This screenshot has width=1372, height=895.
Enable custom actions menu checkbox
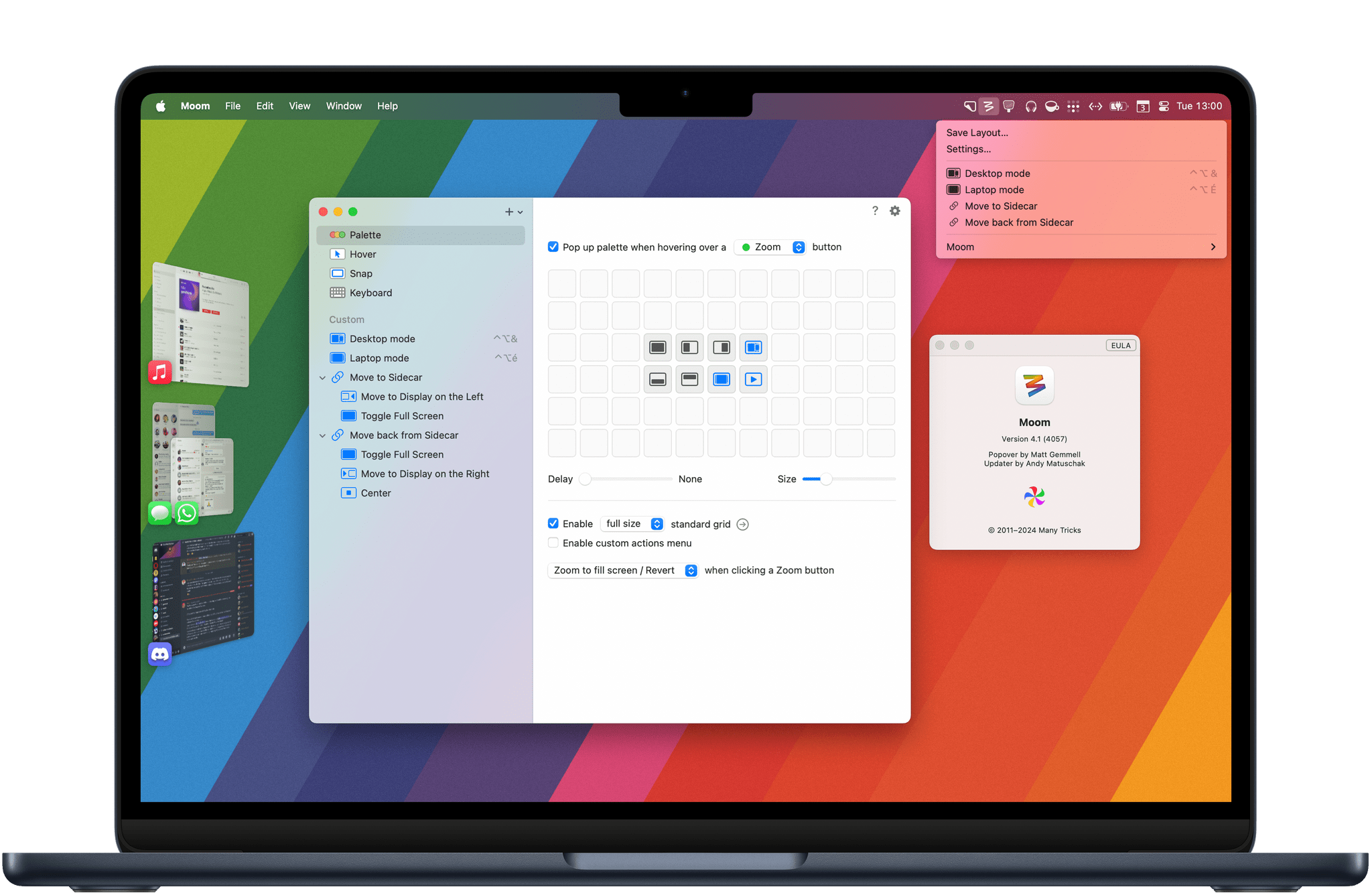[x=553, y=543]
